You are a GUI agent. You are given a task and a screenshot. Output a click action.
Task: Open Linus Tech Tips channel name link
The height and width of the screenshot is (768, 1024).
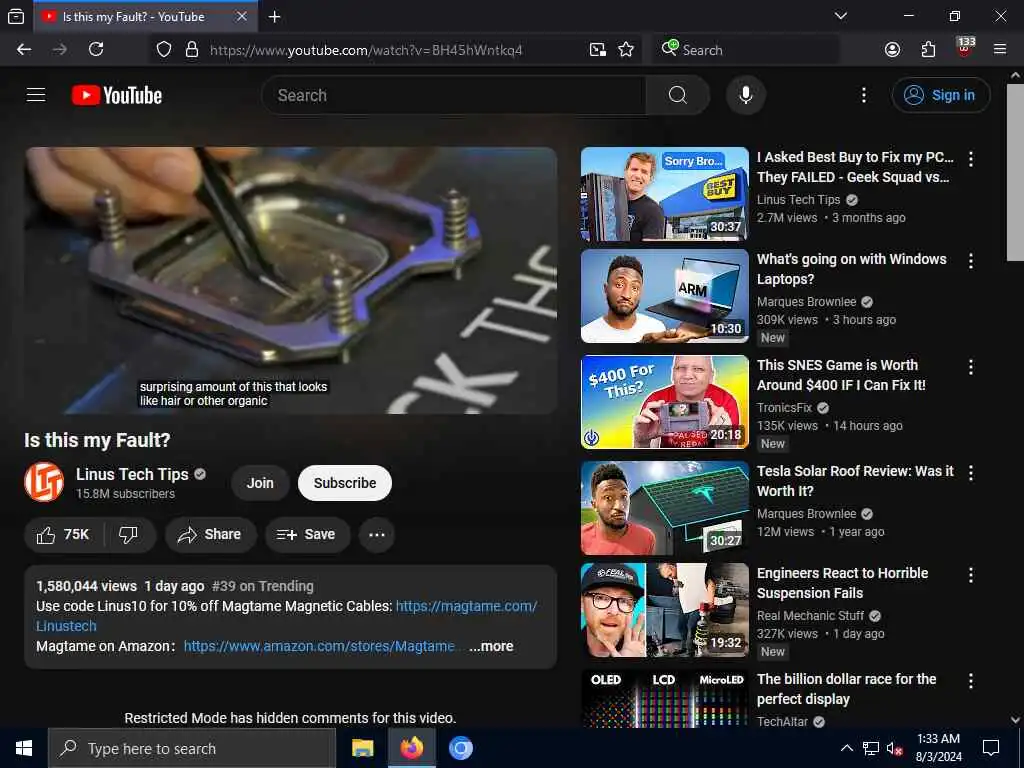(x=132, y=474)
